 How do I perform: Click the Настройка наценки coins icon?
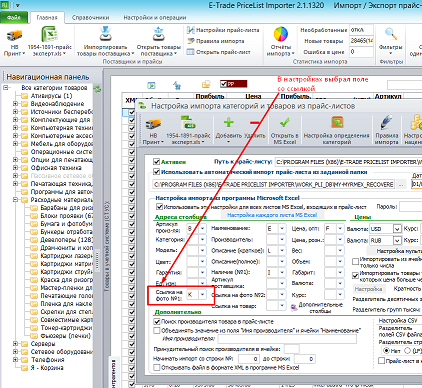click(x=416, y=122)
